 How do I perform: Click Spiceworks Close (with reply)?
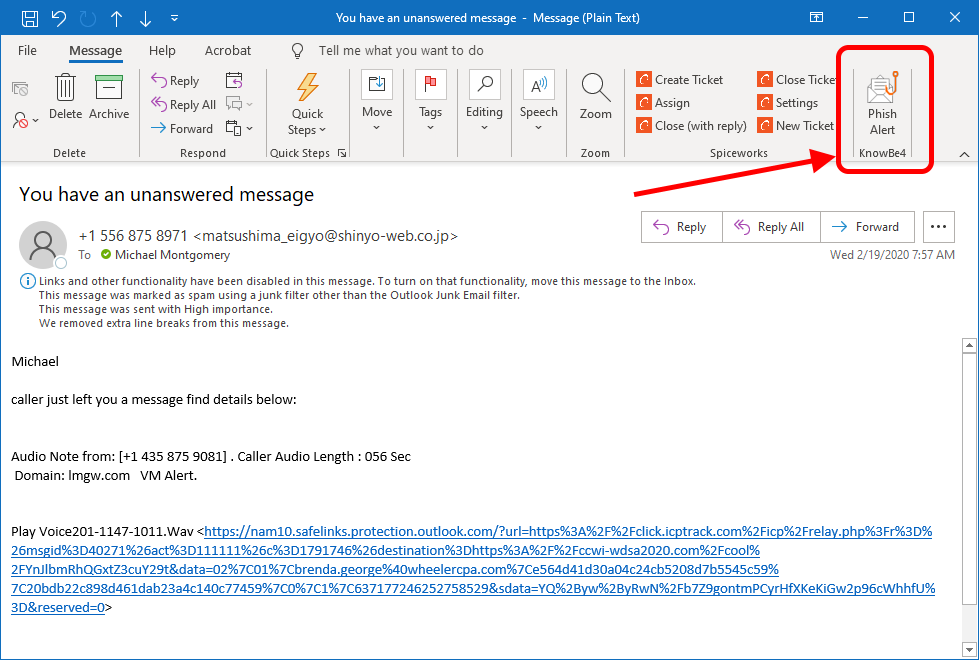[691, 126]
